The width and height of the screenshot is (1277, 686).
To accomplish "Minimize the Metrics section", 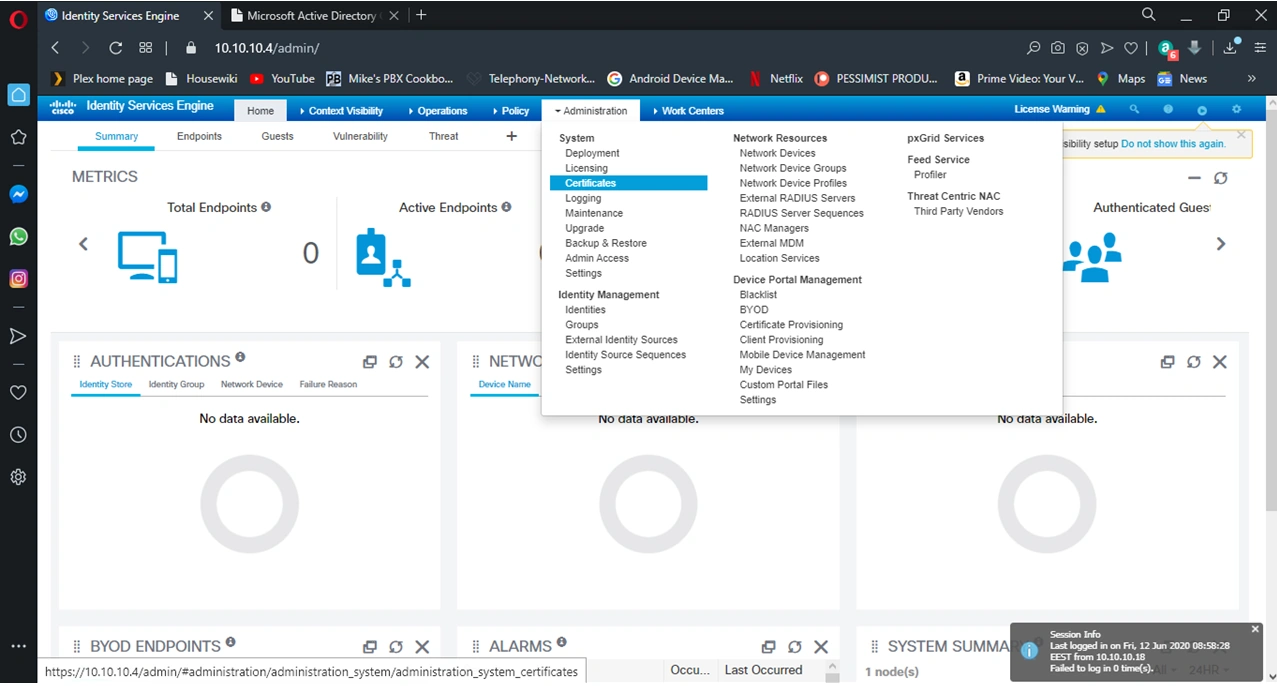I will click(1194, 178).
